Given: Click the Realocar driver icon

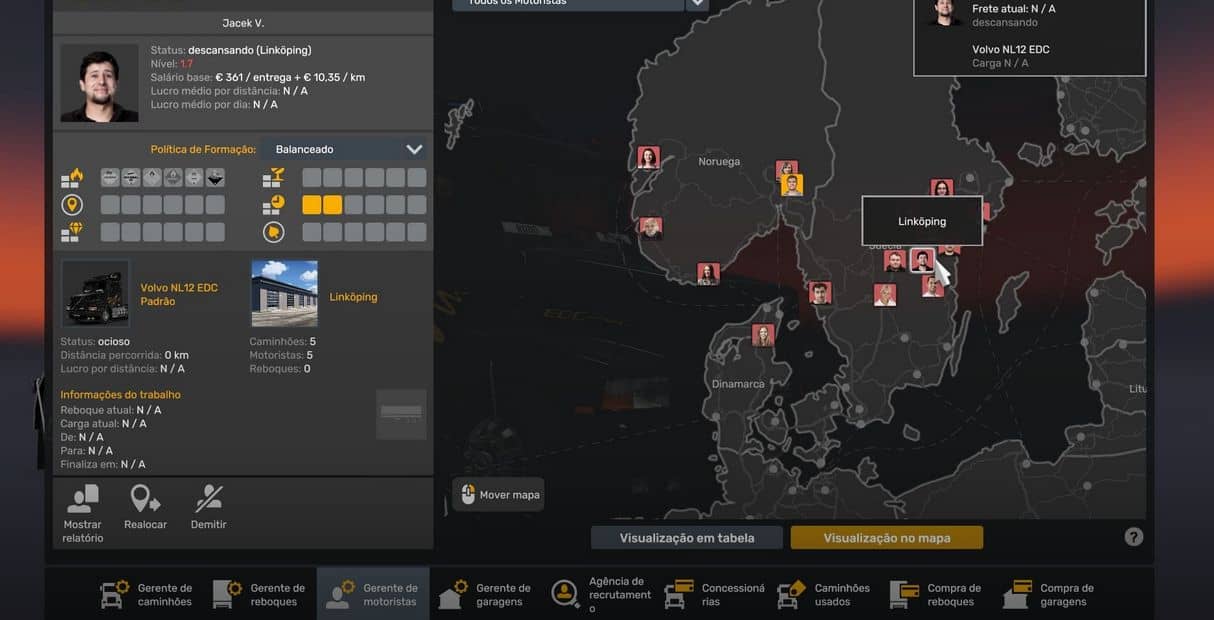Looking at the screenshot, I should 145,499.
